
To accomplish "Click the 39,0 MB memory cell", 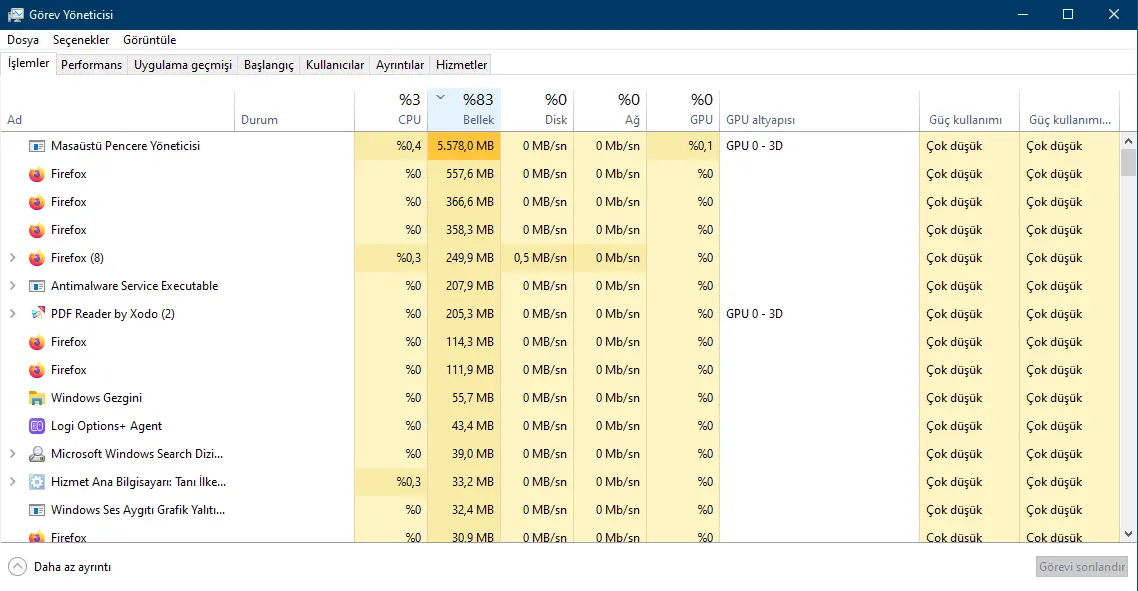I will click(x=464, y=454).
